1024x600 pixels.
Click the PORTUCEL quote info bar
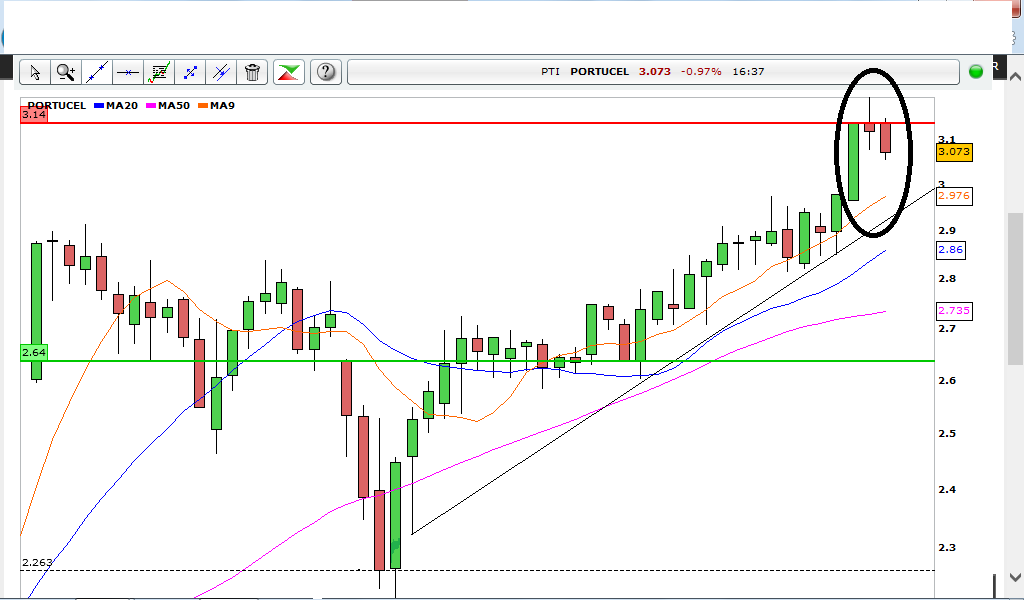(653, 72)
